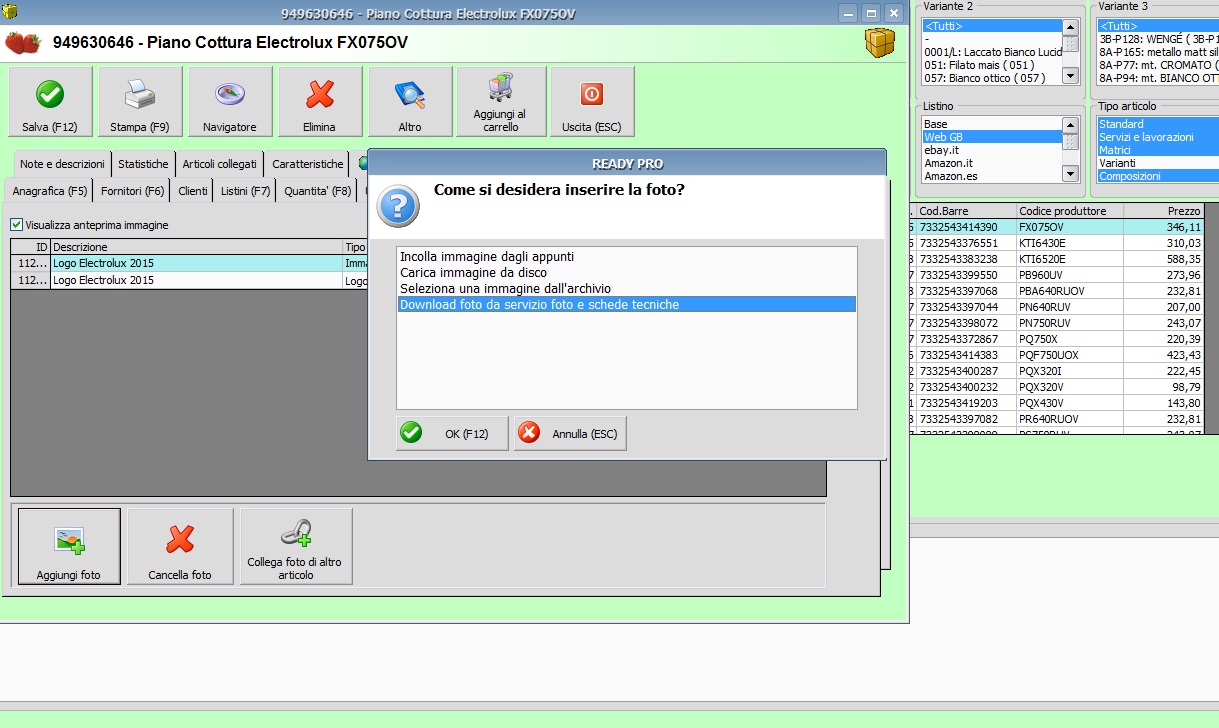The width and height of the screenshot is (1219, 728).
Task: Select 0001/L: Laccato Bianco Lucido entry
Action: [991, 52]
